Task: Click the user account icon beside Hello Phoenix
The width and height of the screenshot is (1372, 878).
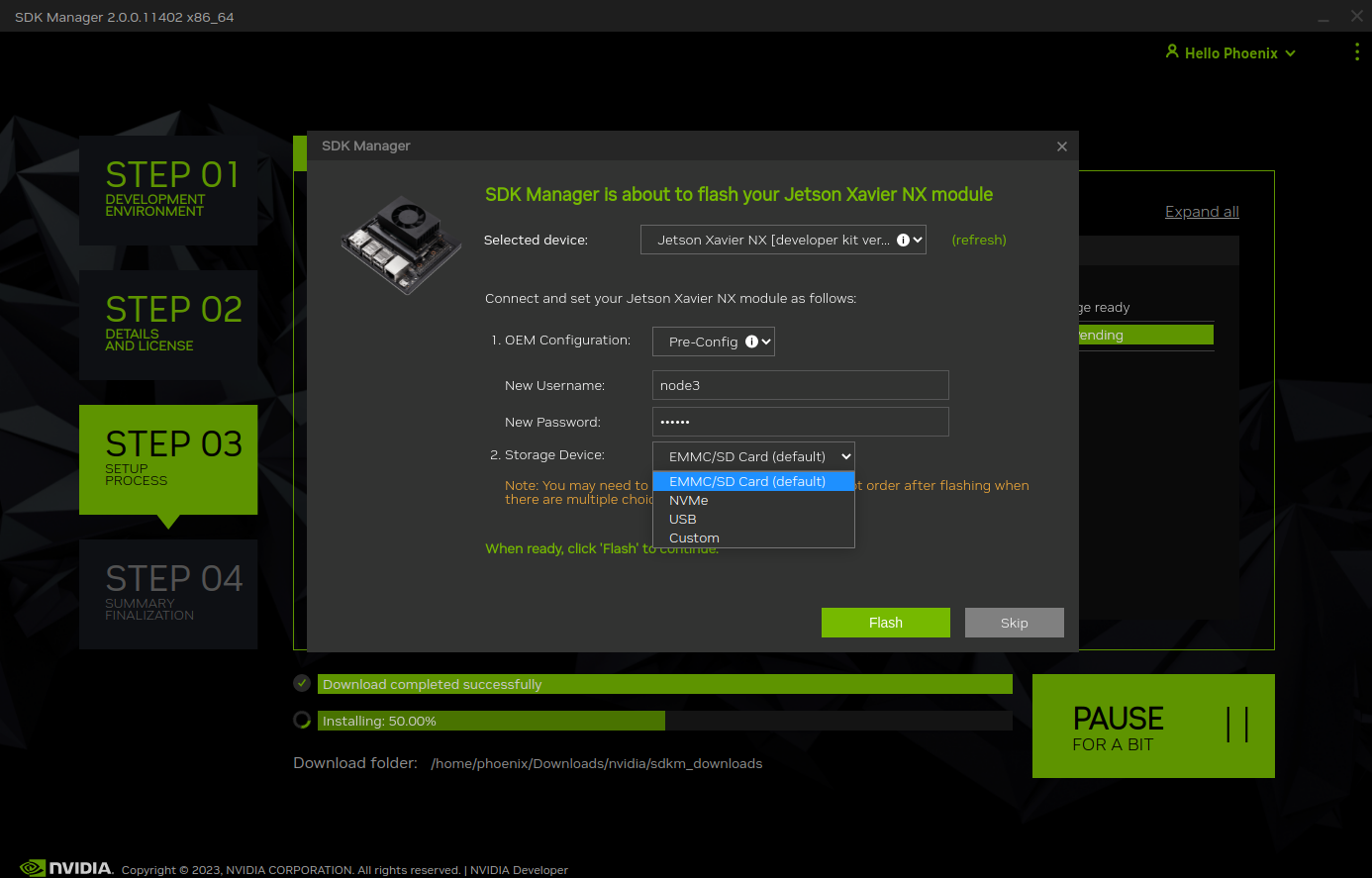Action: 1172,51
